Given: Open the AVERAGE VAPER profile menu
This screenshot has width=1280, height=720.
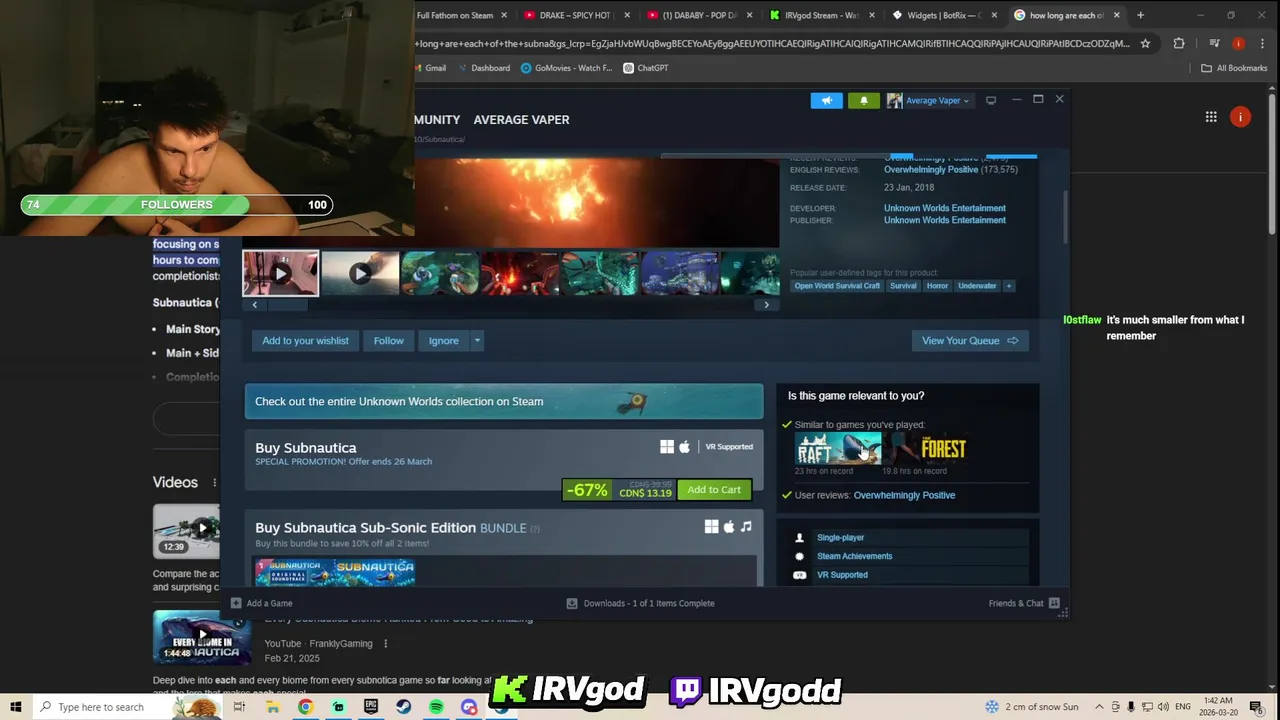Looking at the screenshot, I should pos(521,119).
